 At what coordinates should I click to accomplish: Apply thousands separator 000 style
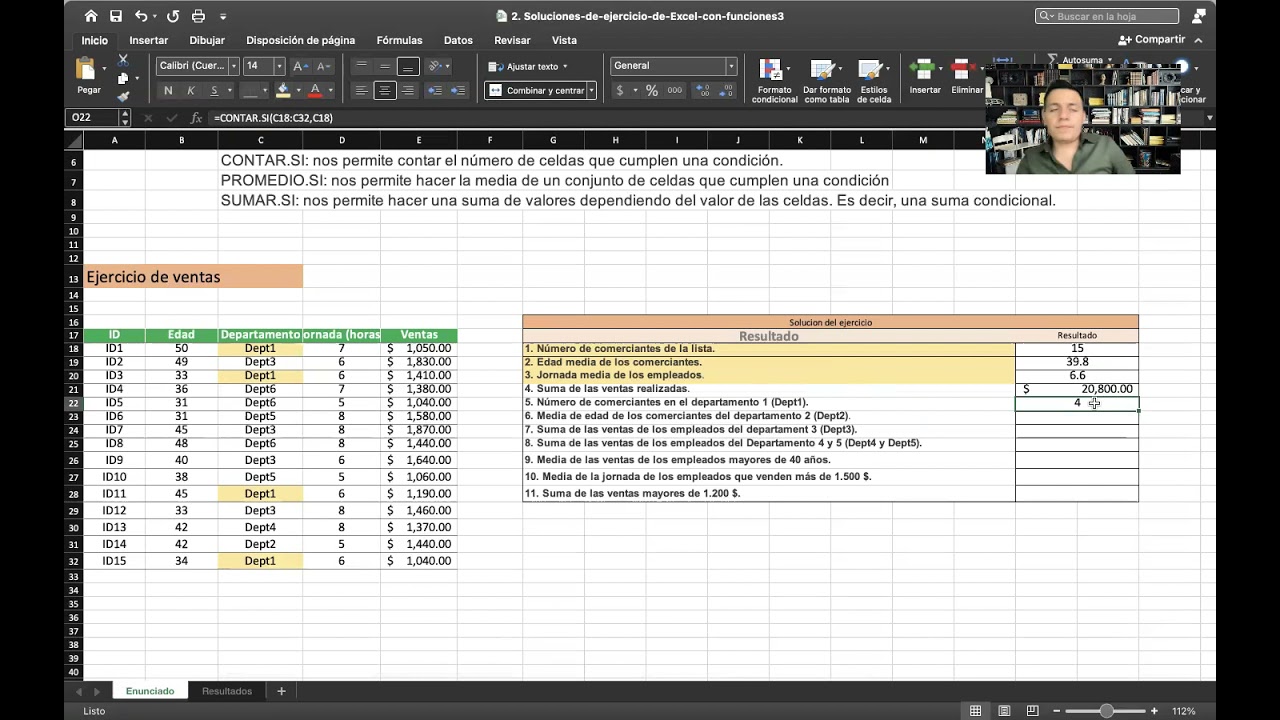tap(675, 90)
